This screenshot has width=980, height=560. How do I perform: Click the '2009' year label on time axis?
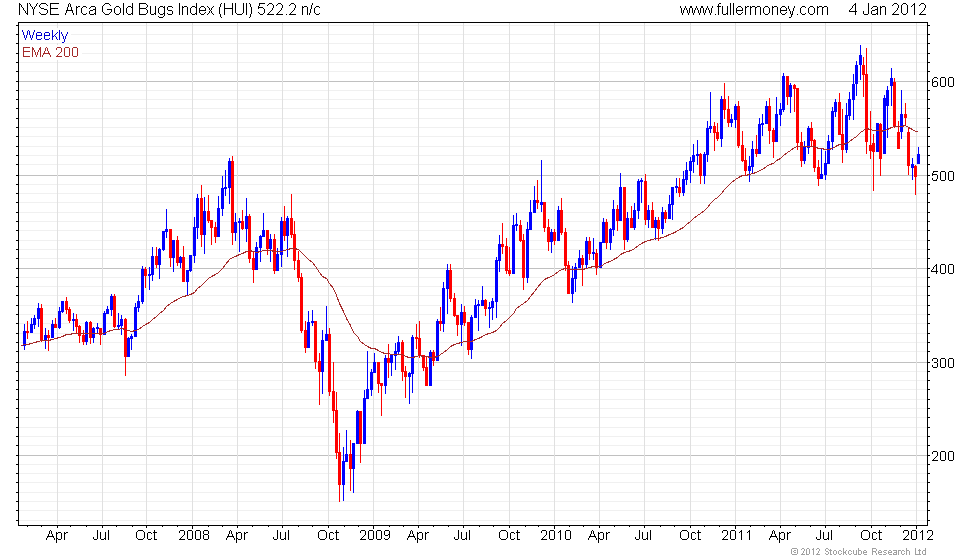(x=374, y=536)
